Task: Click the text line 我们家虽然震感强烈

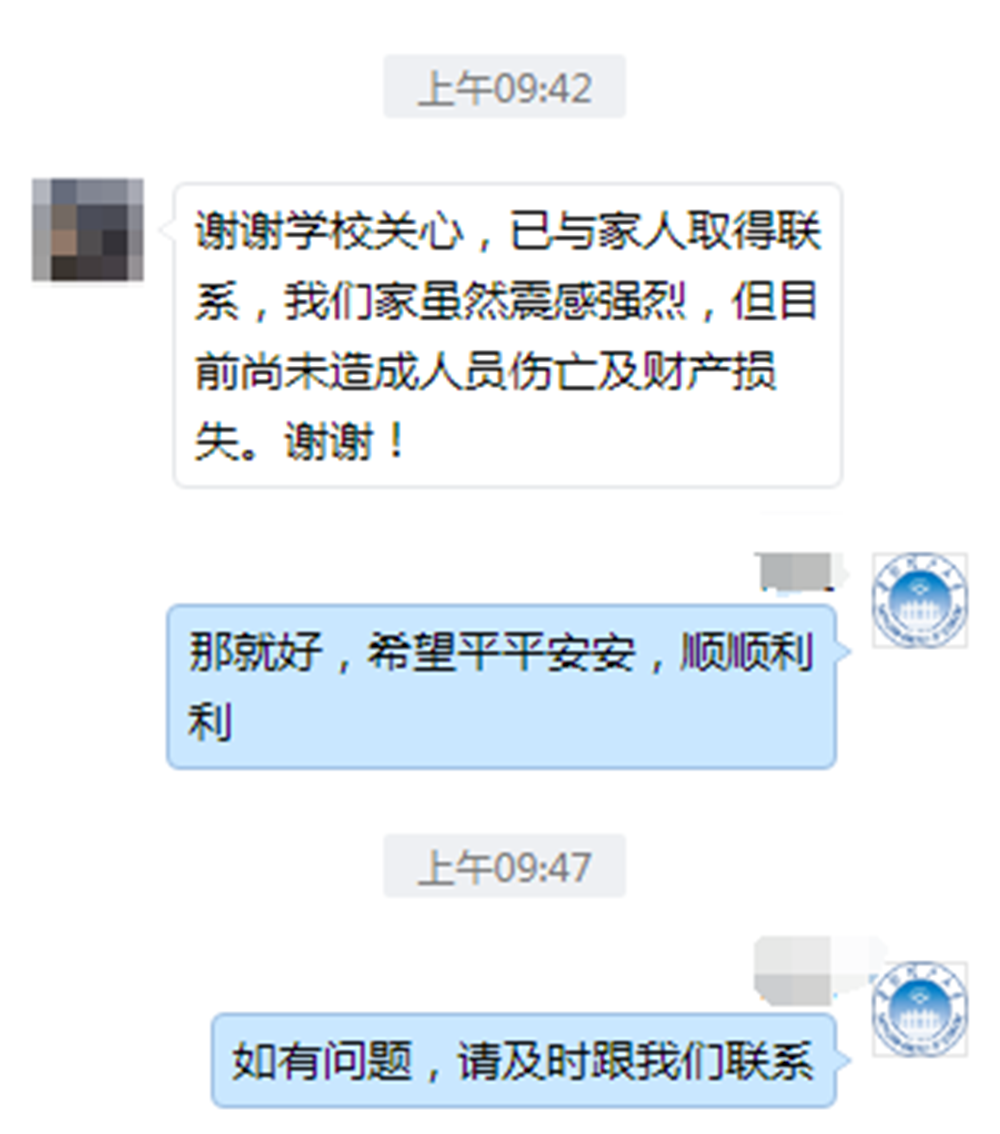Action: click(484, 301)
